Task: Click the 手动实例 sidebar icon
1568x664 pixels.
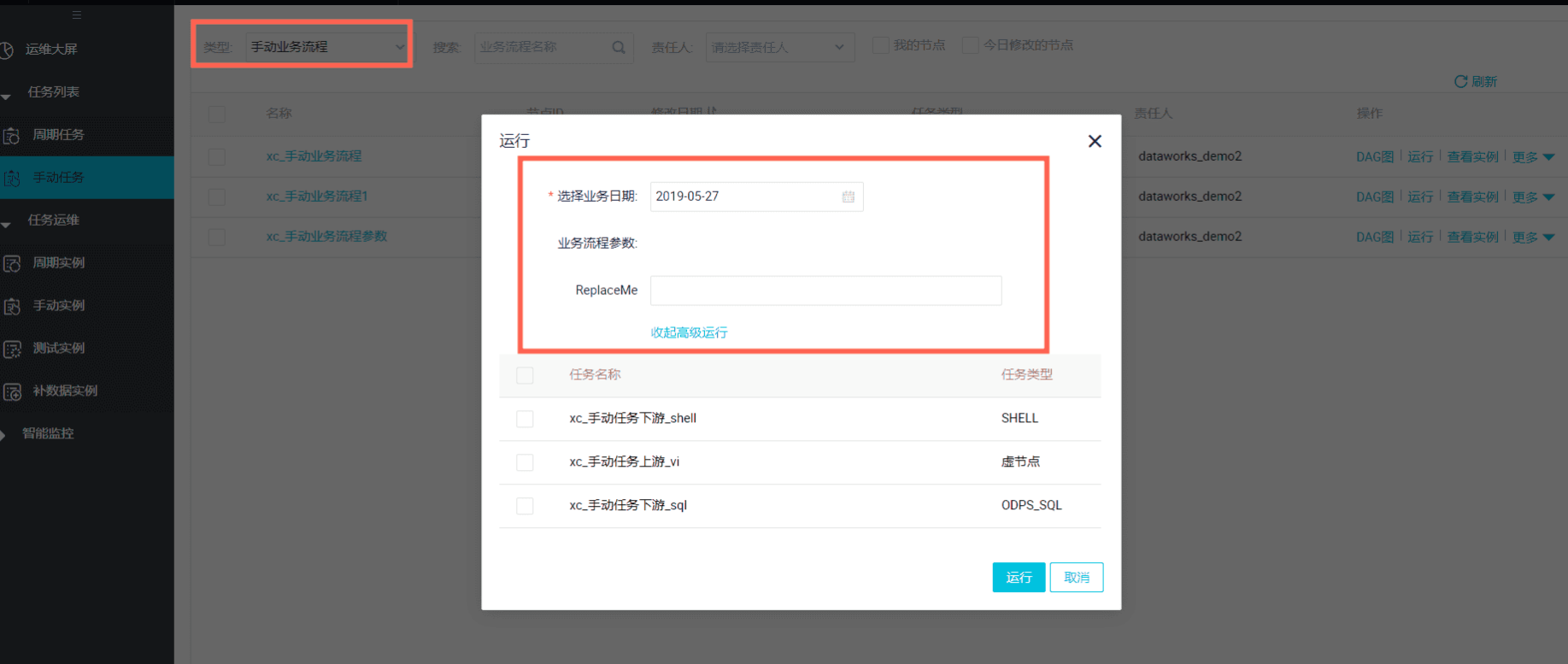Action: pyautogui.click(x=12, y=306)
